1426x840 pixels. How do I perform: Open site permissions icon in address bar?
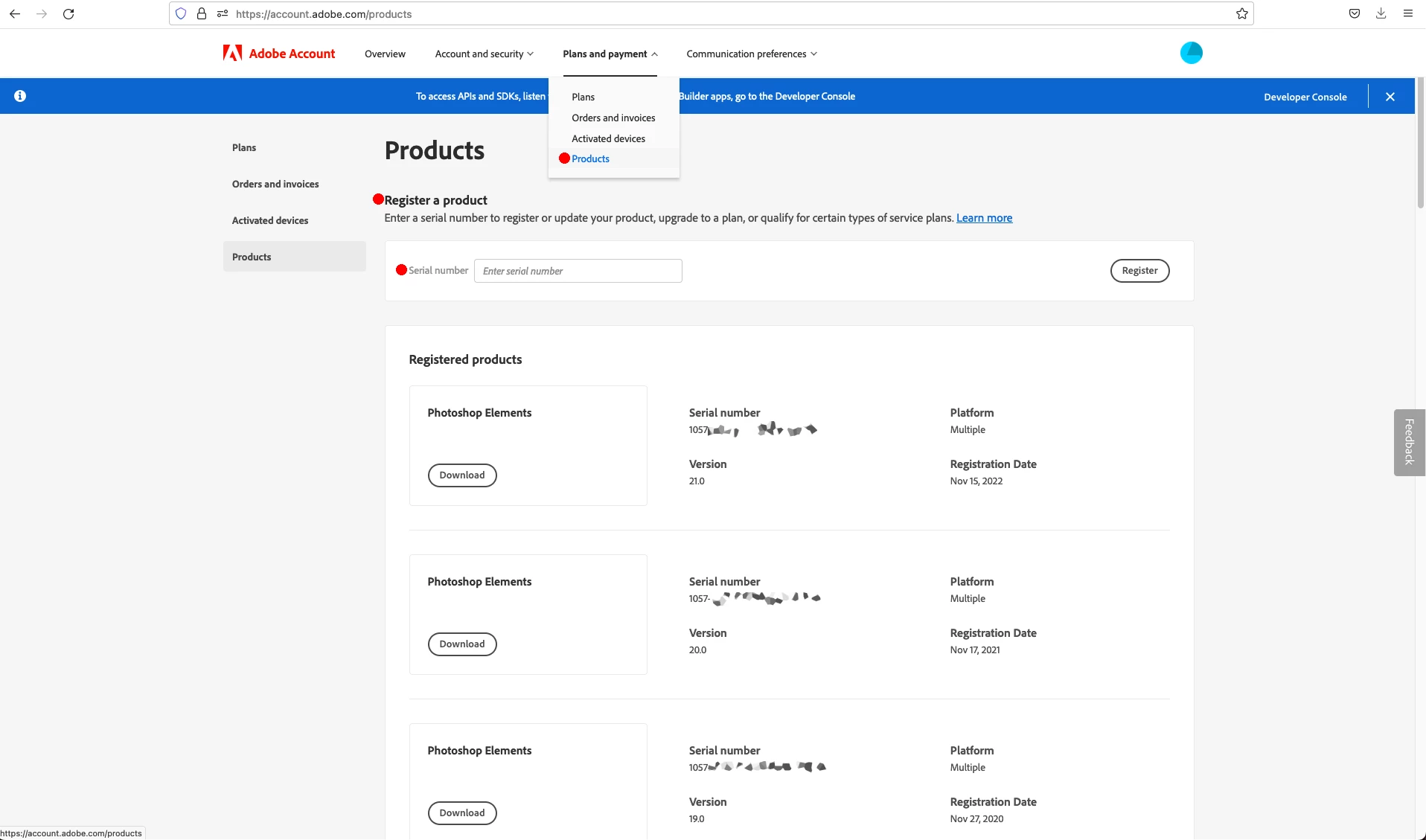222,13
